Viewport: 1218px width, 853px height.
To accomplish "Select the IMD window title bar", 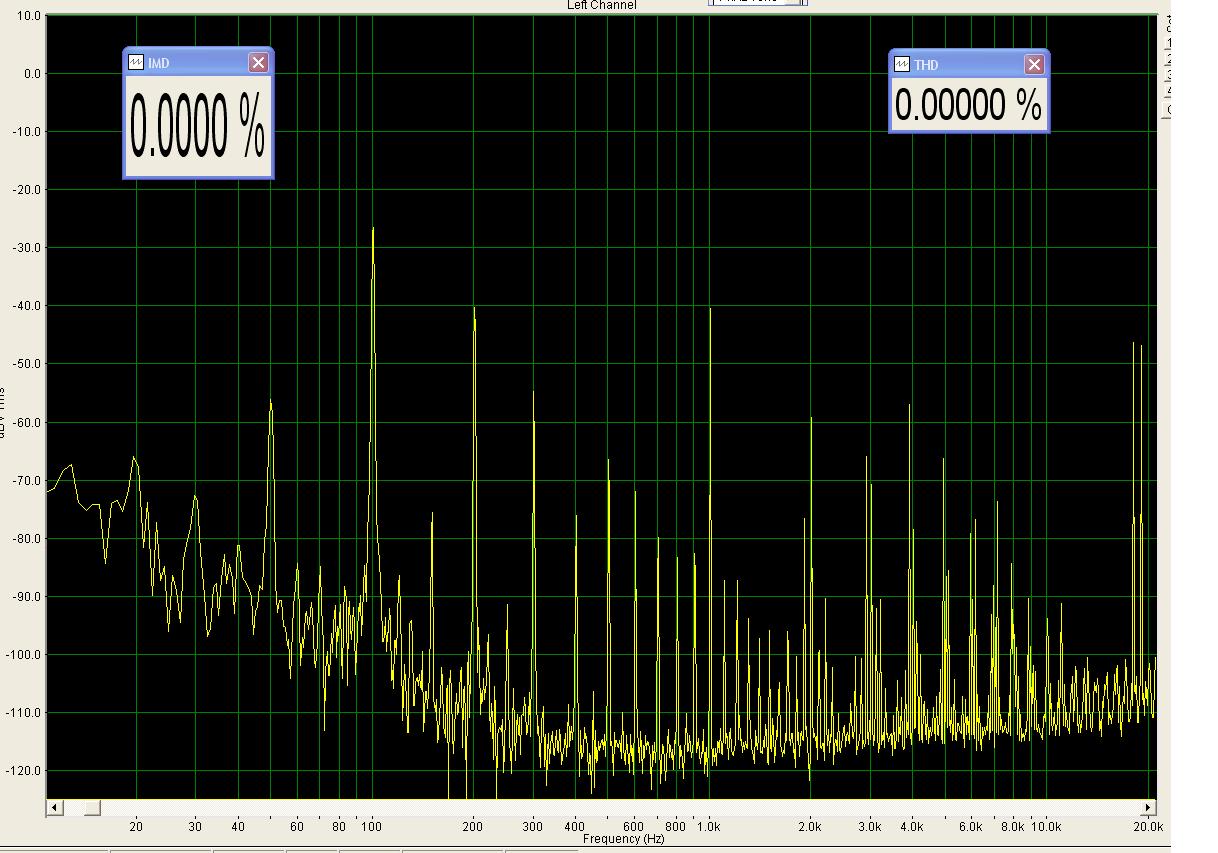I will tap(195, 63).
